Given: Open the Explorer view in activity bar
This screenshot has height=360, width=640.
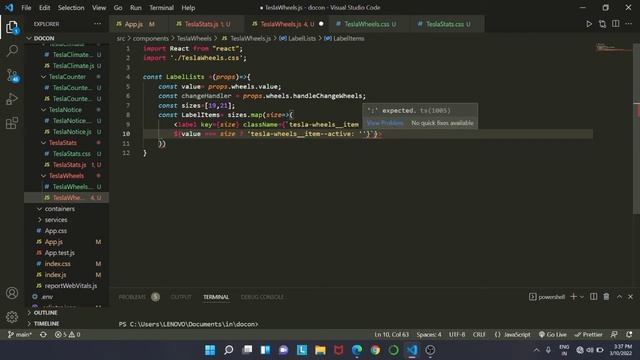Looking at the screenshot, I should coord(12,27).
